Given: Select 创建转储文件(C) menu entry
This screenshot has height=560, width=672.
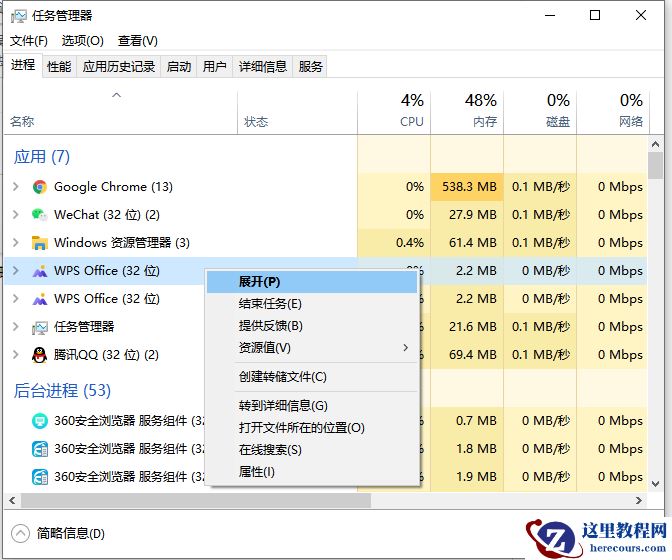Looking at the screenshot, I should coord(312,377).
